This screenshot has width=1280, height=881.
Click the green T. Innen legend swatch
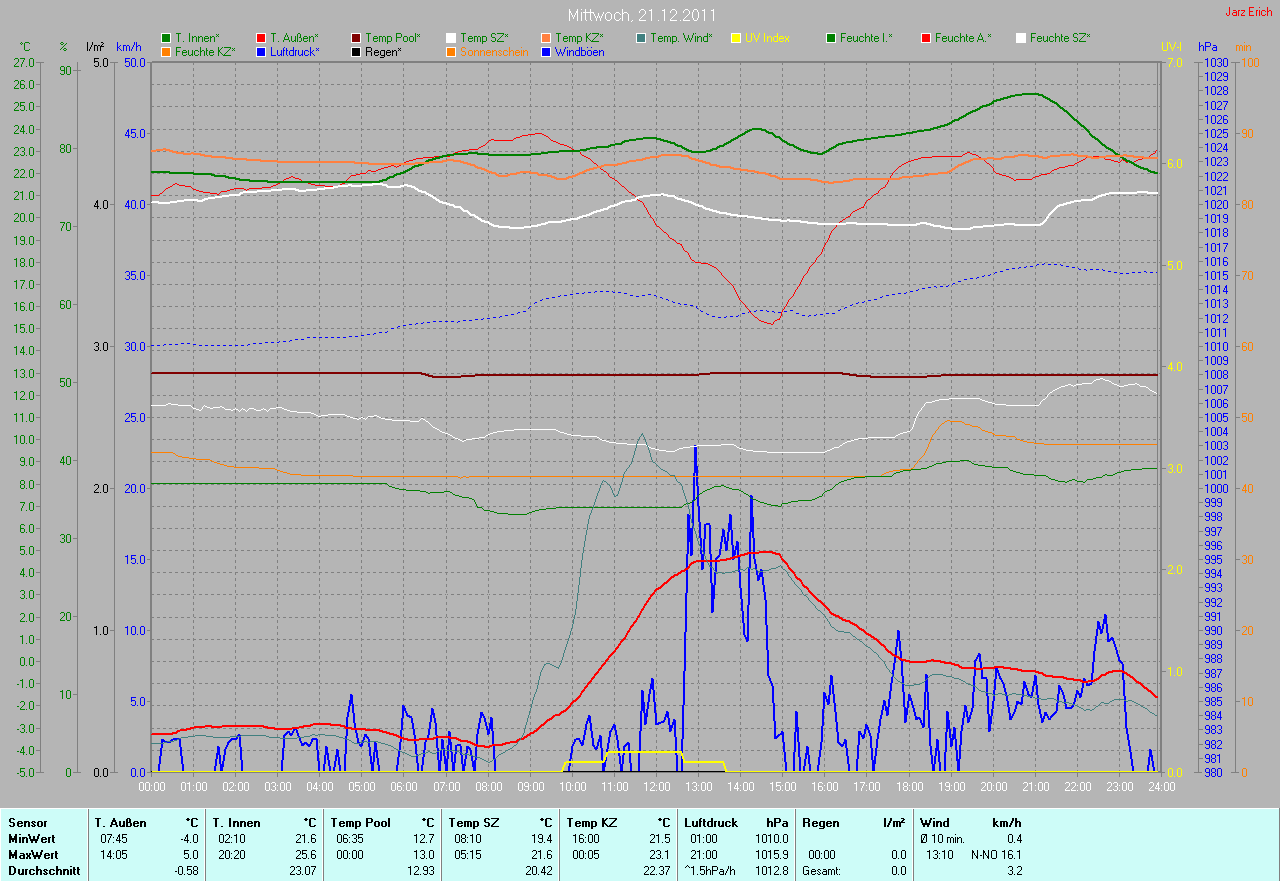(166, 38)
